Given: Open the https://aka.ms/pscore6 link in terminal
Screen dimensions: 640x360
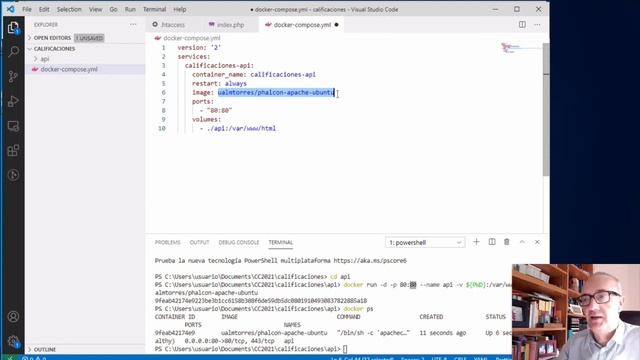Looking at the screenshot, I should coord(370,260).
